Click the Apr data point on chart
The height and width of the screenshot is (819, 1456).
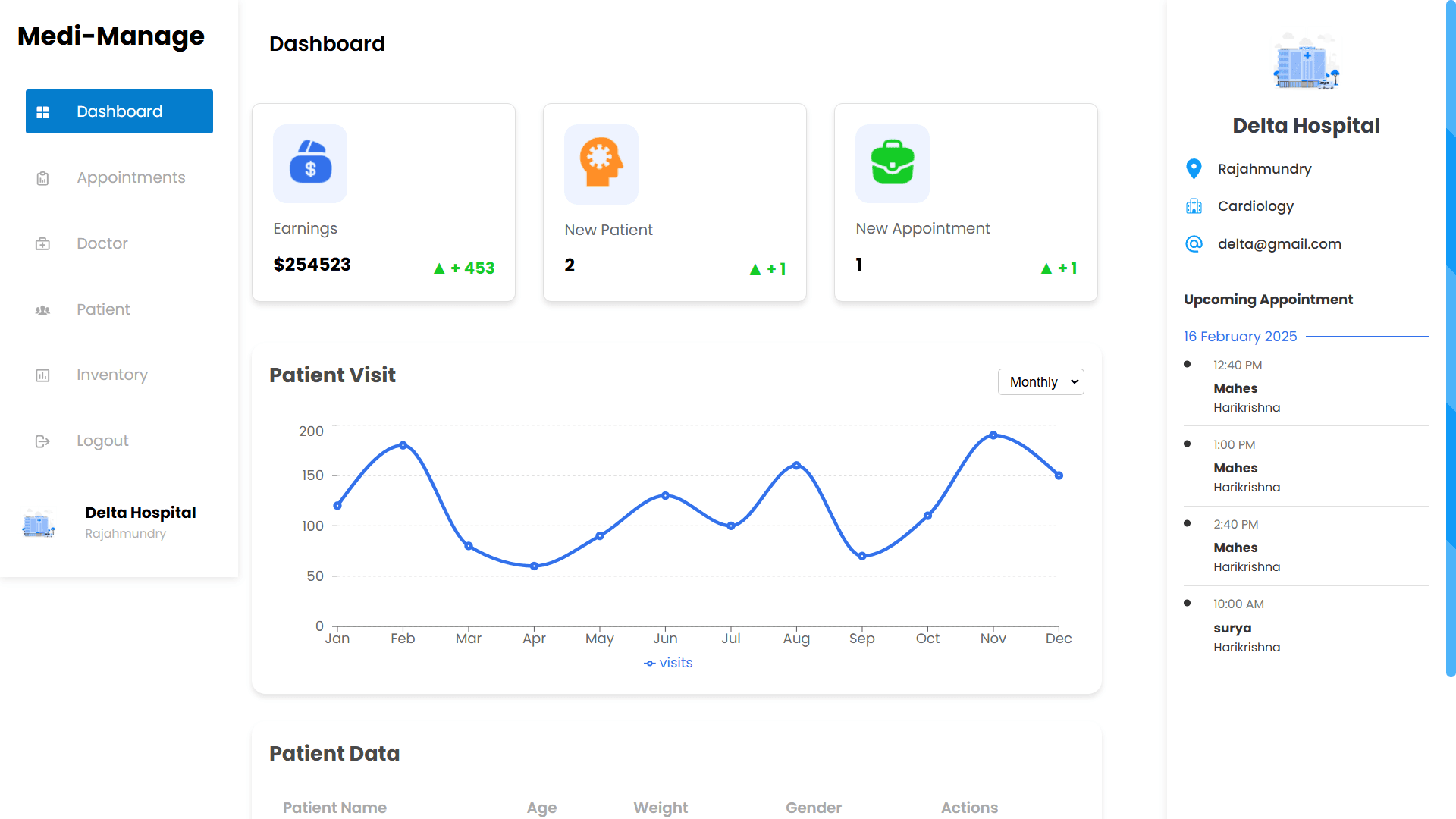coord(534,566)
